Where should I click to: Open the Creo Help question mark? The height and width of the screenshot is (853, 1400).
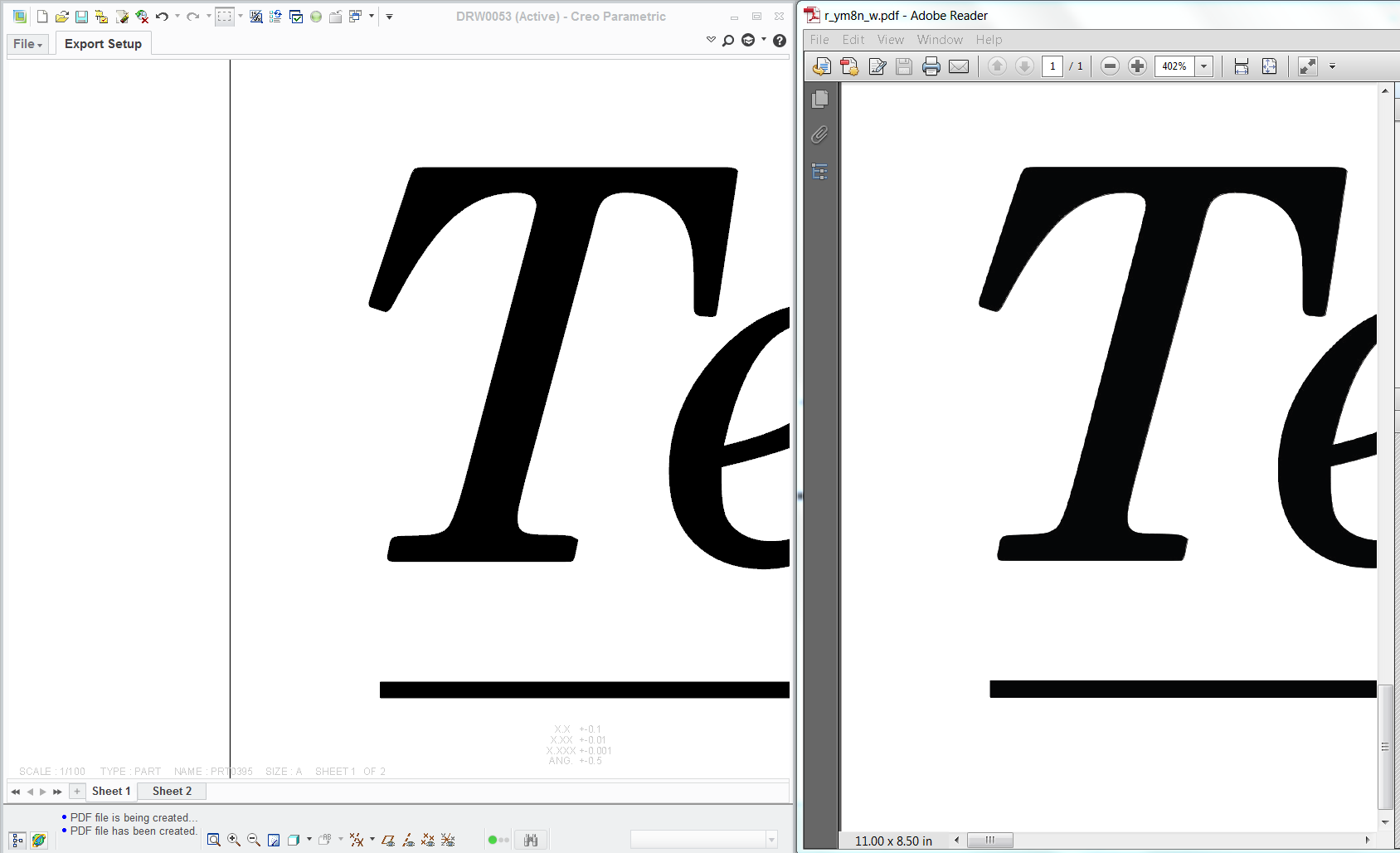pos(780,41)
